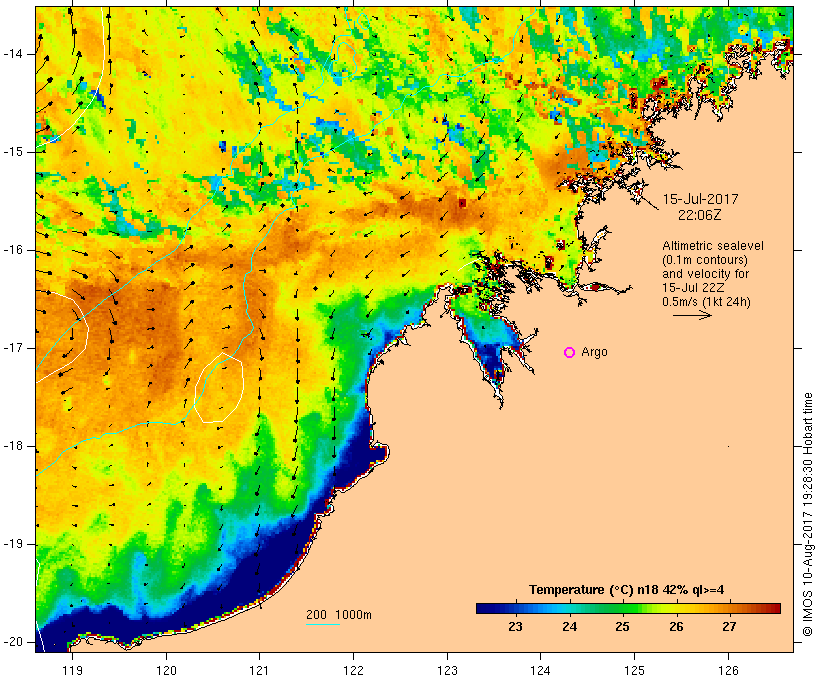
Task: Click longitude axis label 121
Action: pos(259,670)
